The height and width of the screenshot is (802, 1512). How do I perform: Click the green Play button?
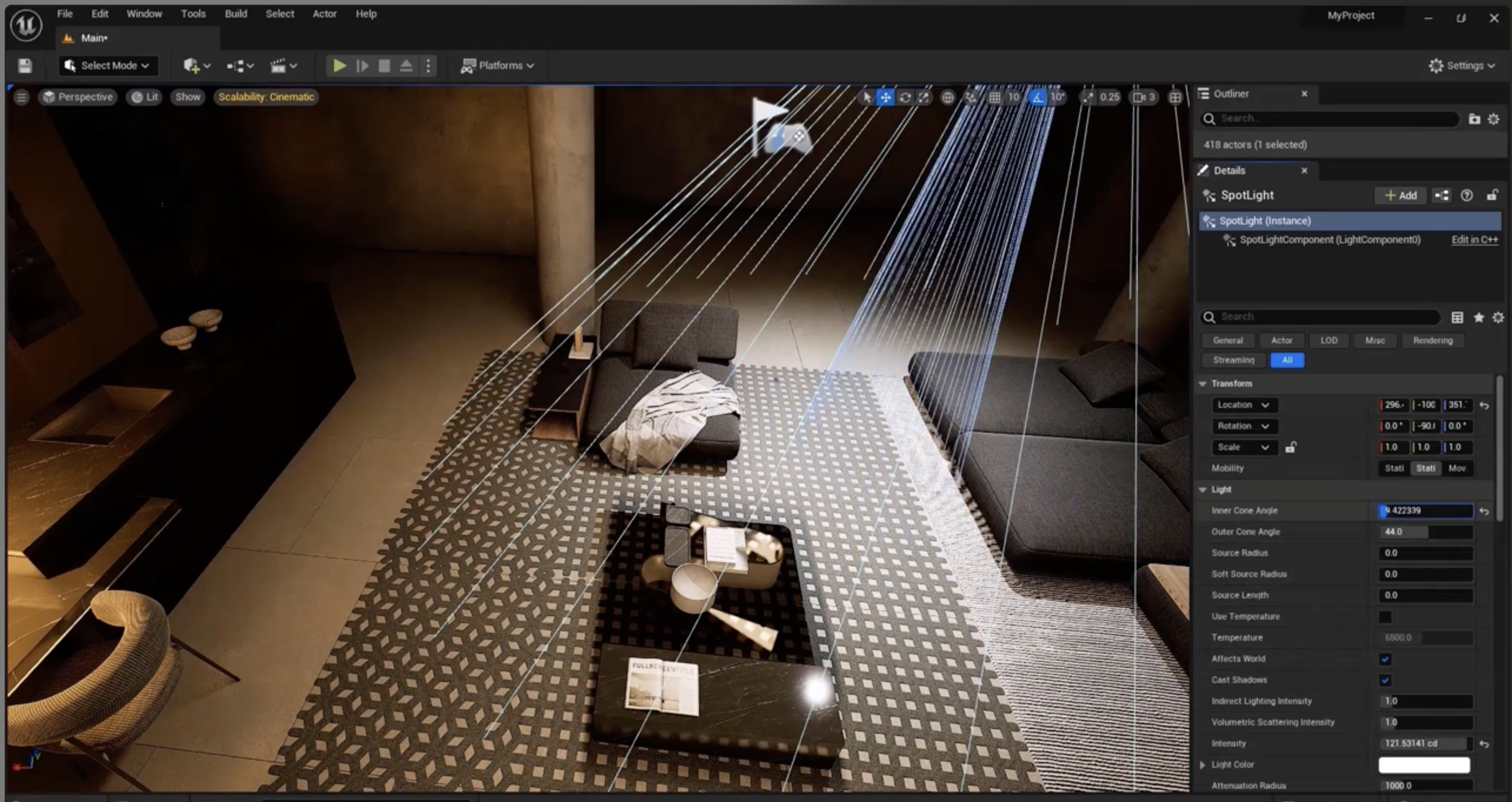pyautogui.click(x=339, y=66)
